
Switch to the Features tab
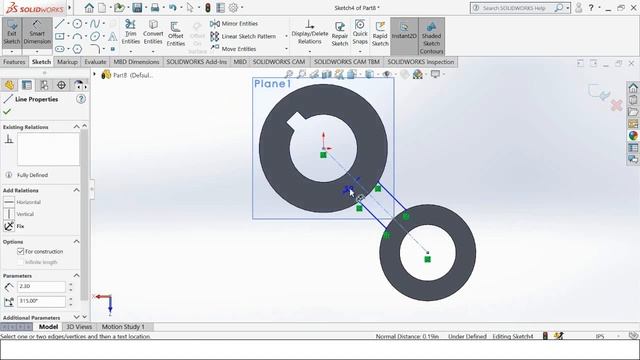pos(14,62)
